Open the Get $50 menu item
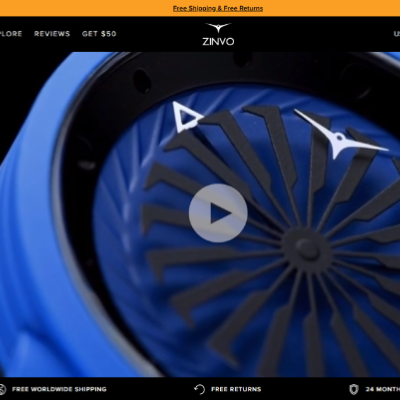The width and height of the screenshot is (400, 400). pyautogui.click(x=99, y=34)
